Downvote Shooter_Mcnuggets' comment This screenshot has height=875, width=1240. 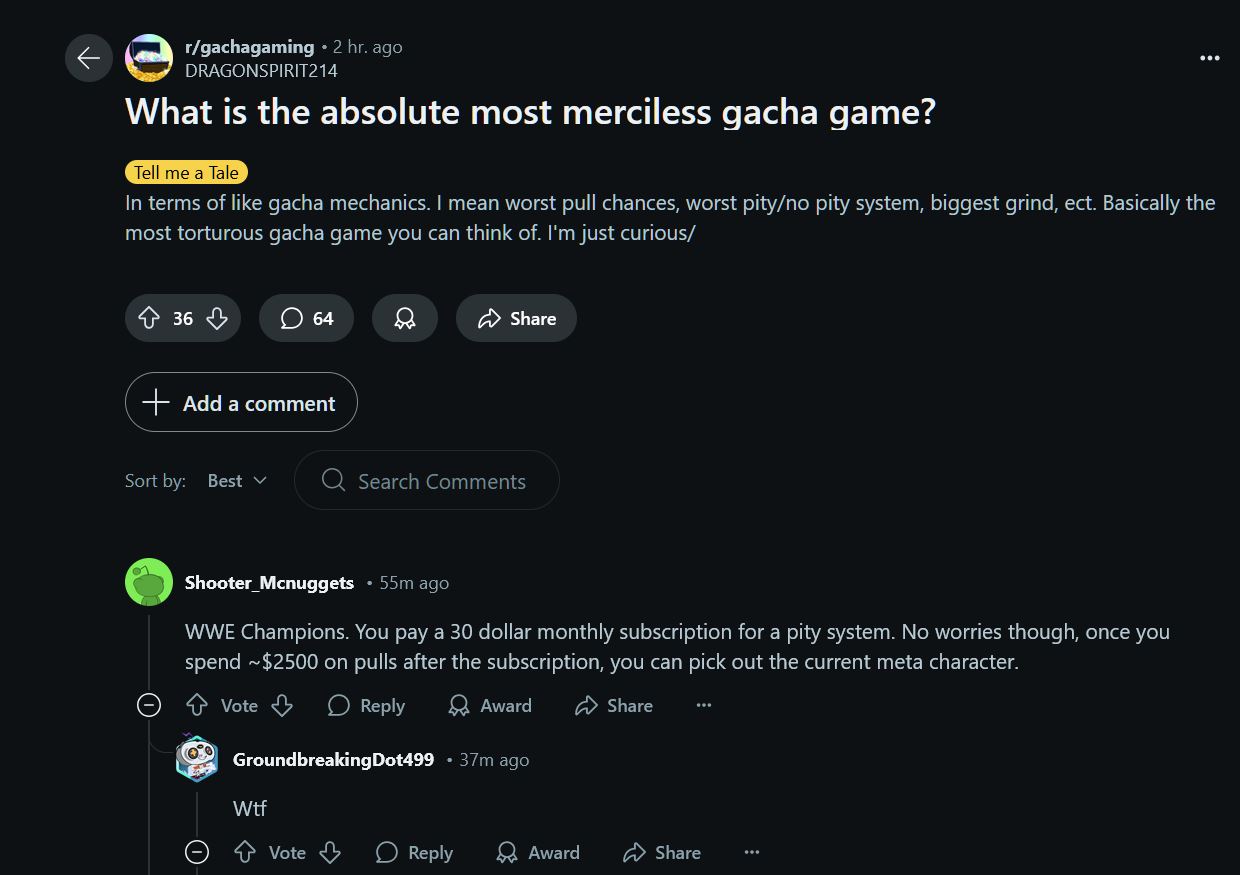[282, 705]
